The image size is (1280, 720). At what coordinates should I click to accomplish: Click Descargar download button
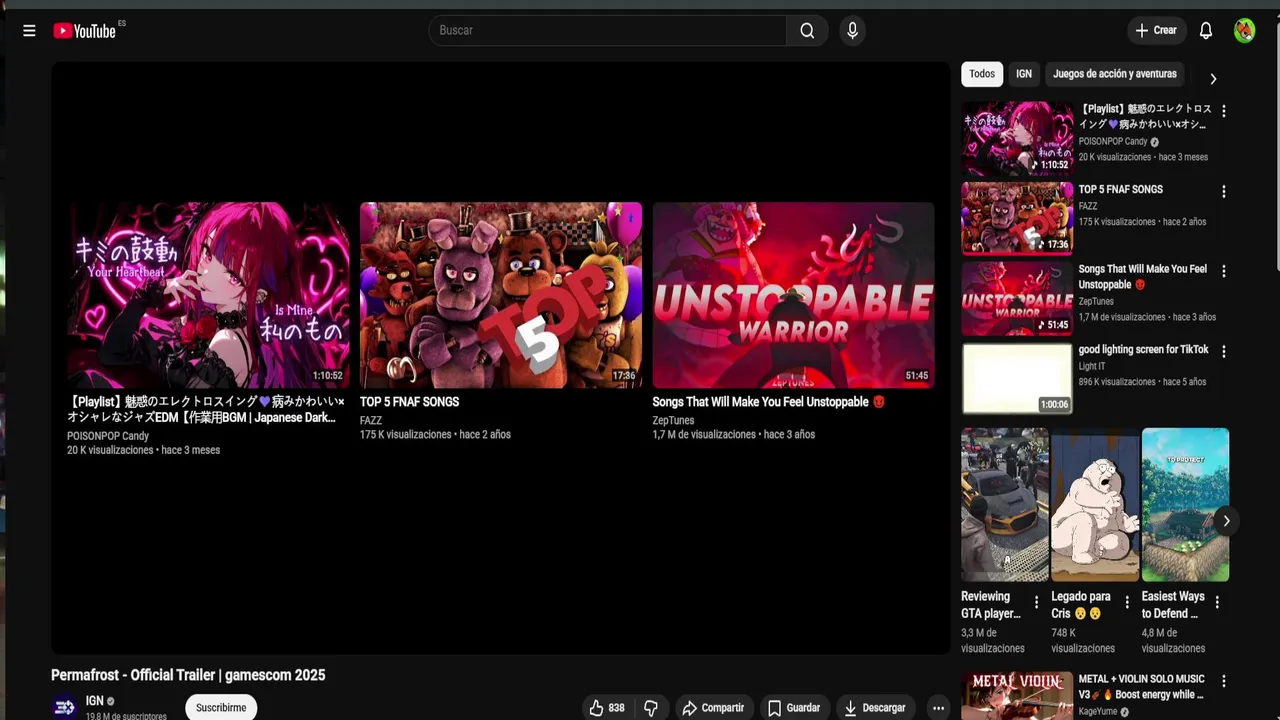pos(875,708)
